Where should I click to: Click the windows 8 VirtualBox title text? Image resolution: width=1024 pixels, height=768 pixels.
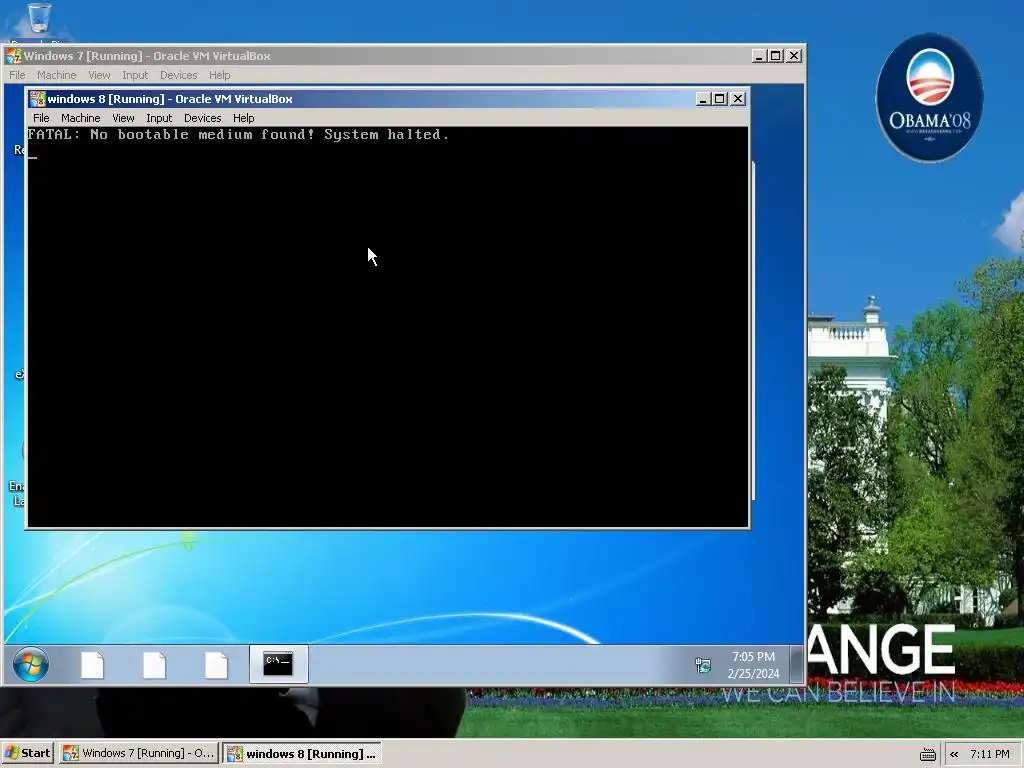point(170,99)
